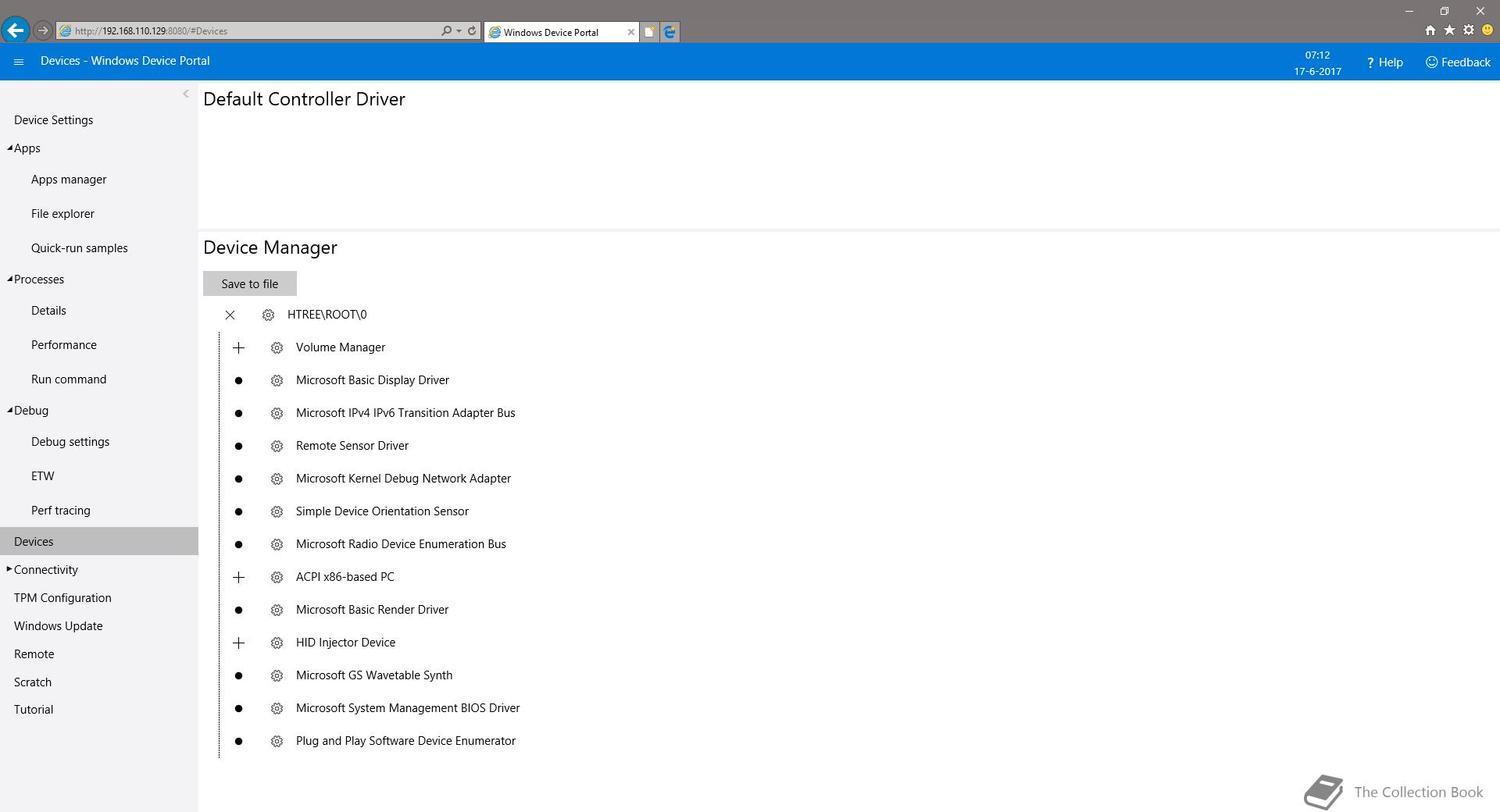This screenshot has height=812, width=1500.
Task: Click gear icon for ACPI x86-based PC
Action: [277, 577]
